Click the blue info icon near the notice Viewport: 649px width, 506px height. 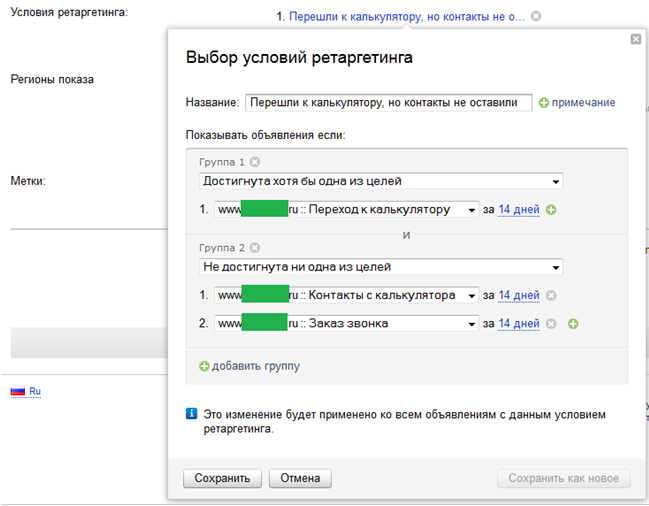[192, 414]
